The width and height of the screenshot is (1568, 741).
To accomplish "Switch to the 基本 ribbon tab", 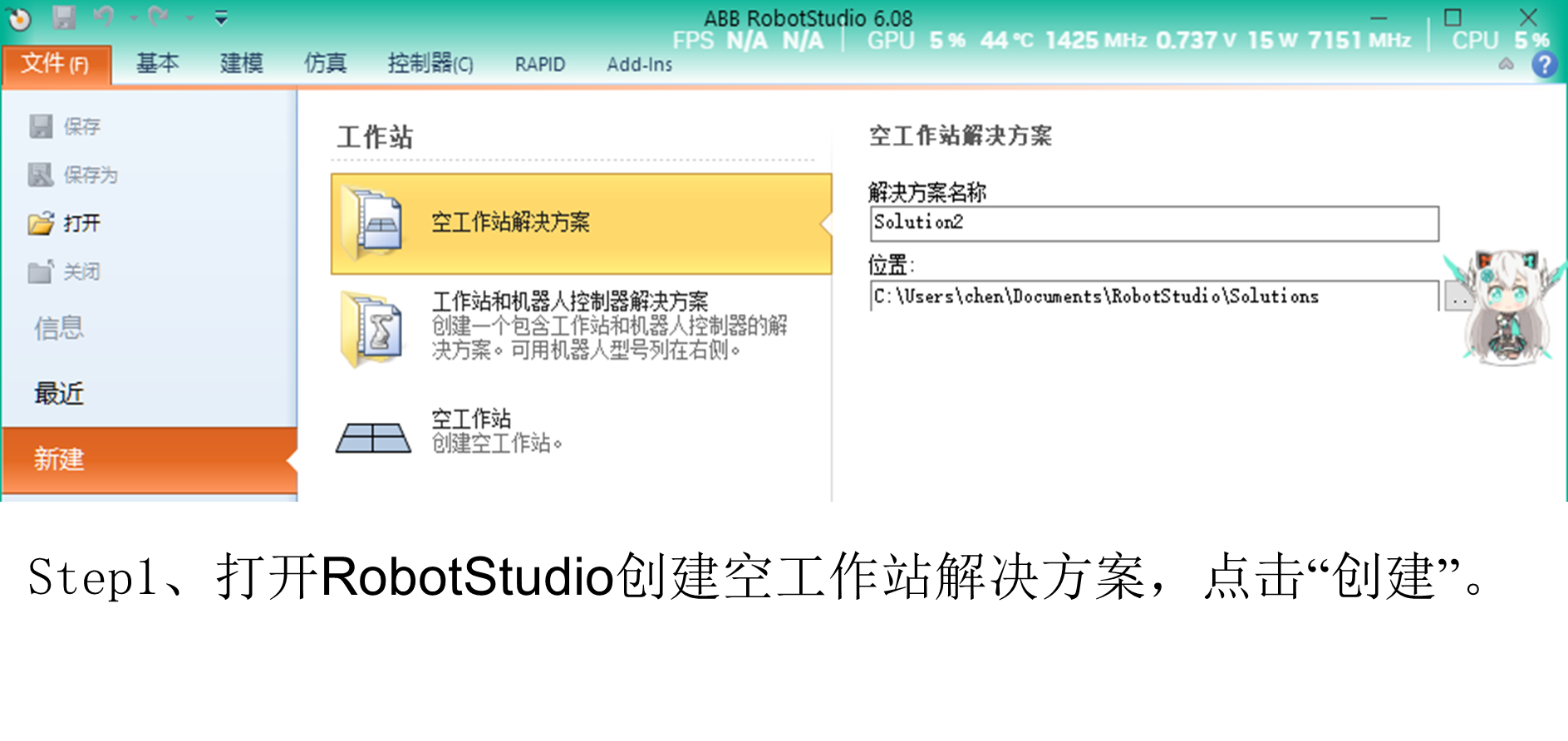I will point(157,64).
